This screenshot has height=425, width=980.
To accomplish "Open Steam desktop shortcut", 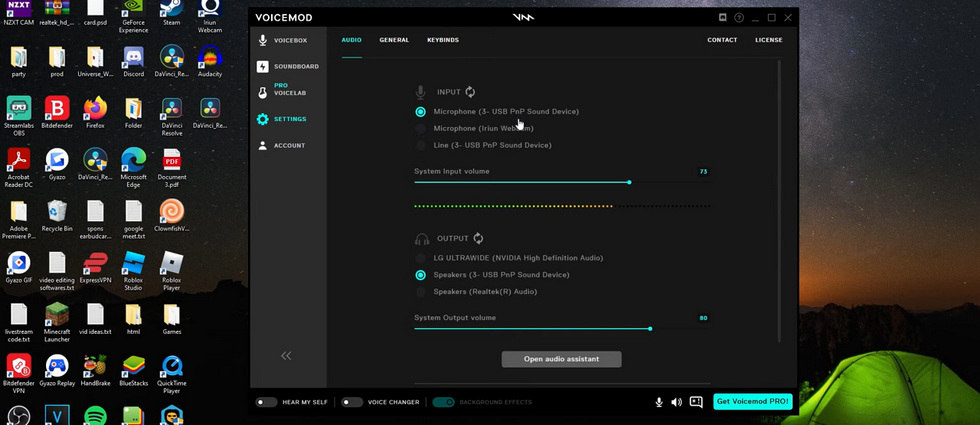I will point(172,13).
